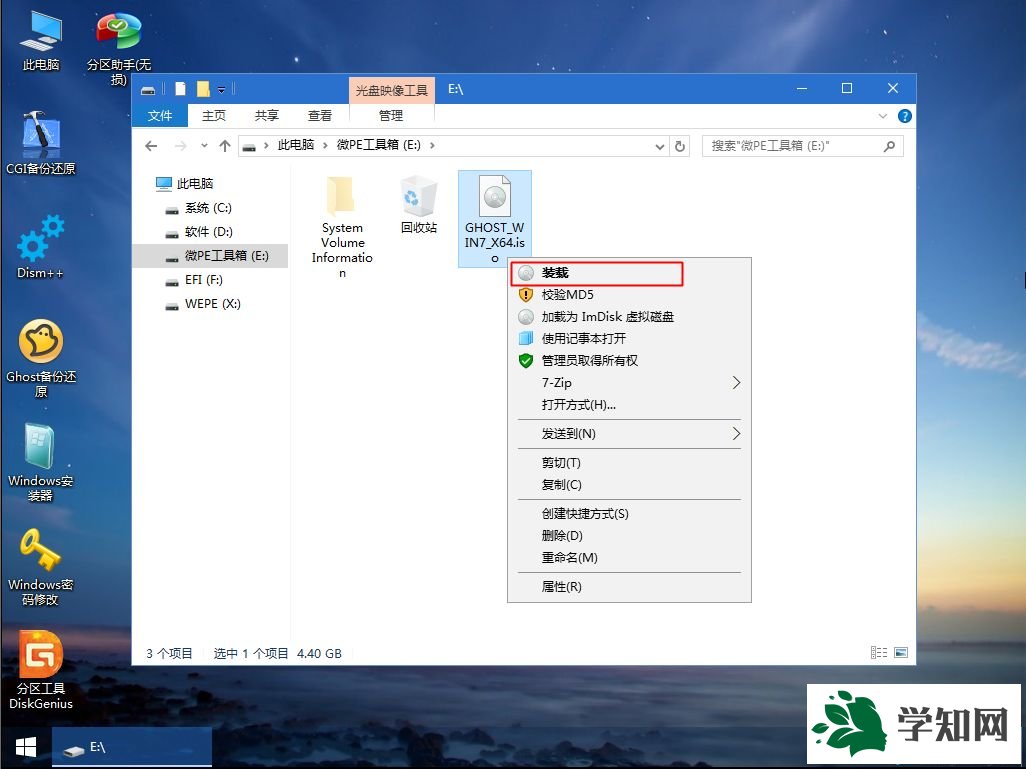
Task: Go back using the navigation arrow
Action: (x=151, y=145)
